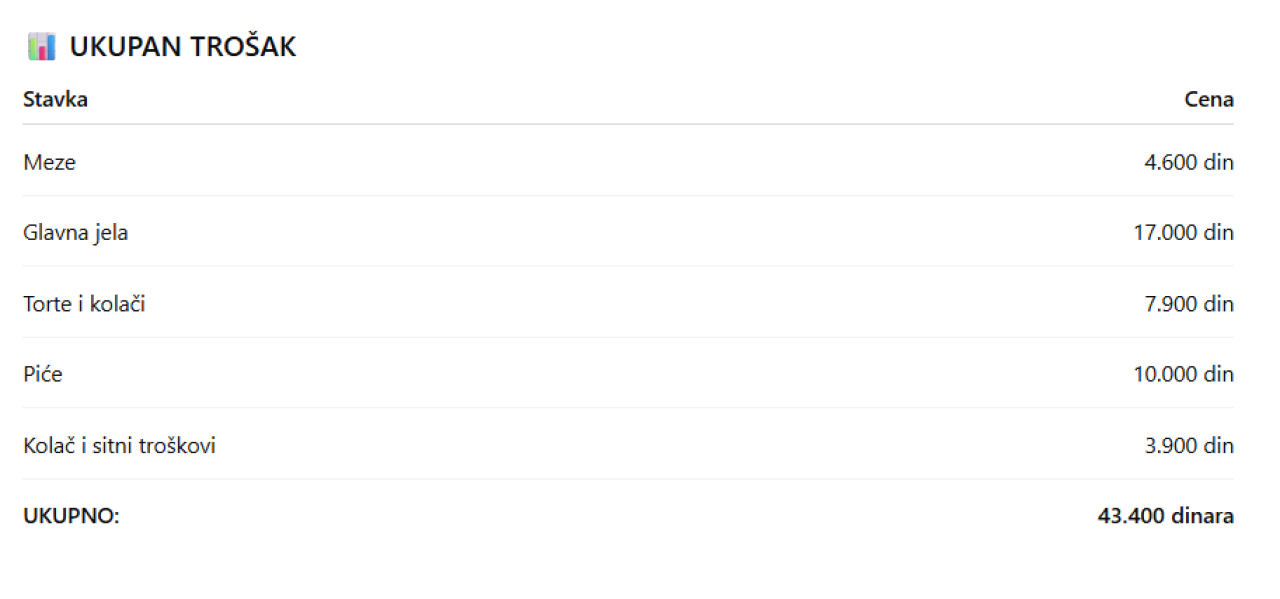This screenshot has height=599, width=1280.
Task: Select the Meze row label
Action: [49, 162]
